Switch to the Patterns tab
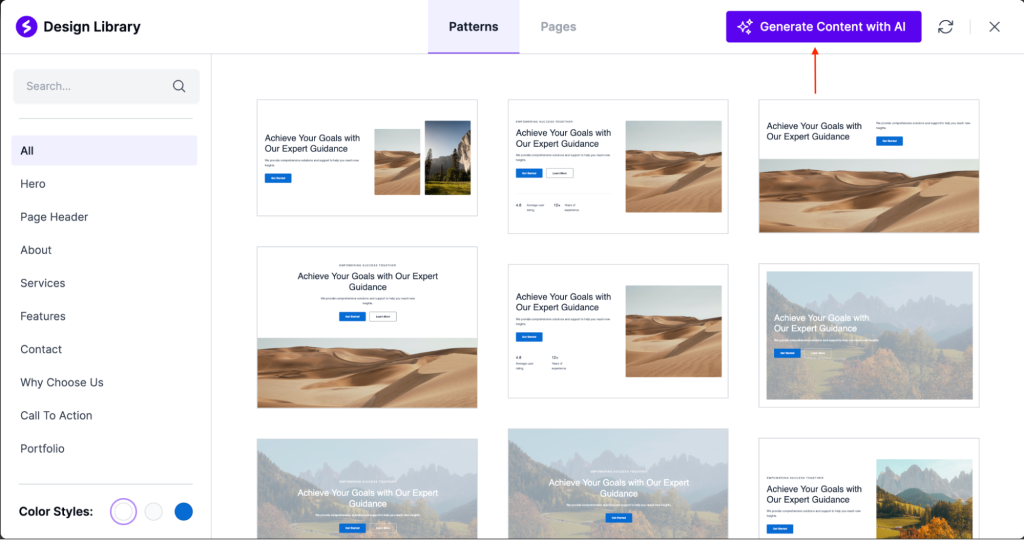This screenshot has height=540, width=1024. click(473, 27)
